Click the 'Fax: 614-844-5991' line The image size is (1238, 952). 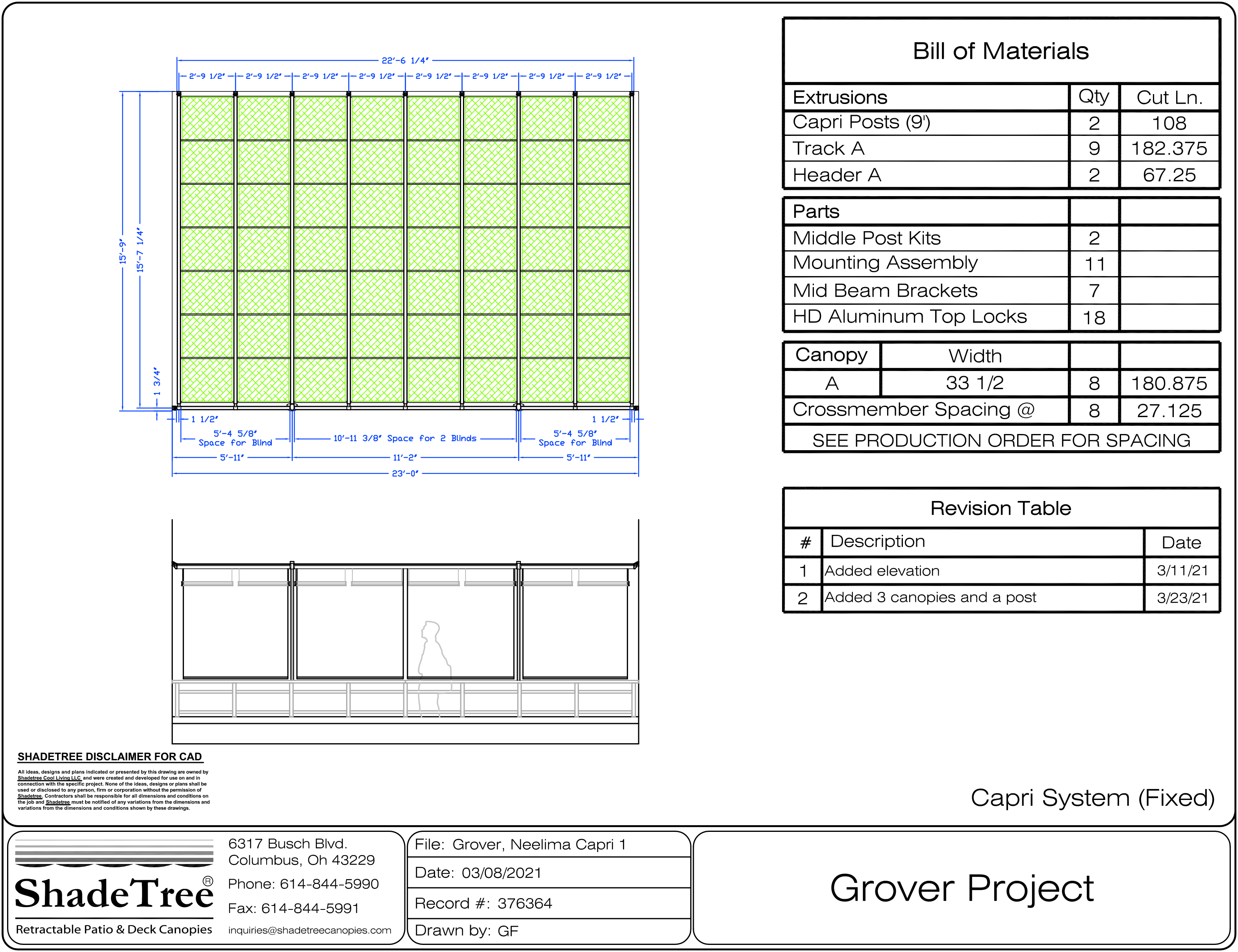coord(293,908)
